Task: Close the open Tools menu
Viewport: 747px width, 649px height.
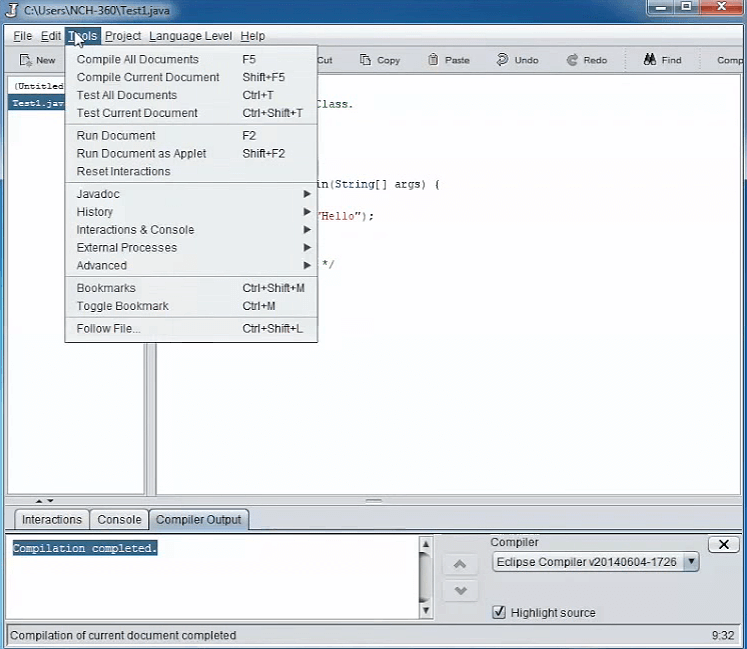Action: (x=83, y=36)
